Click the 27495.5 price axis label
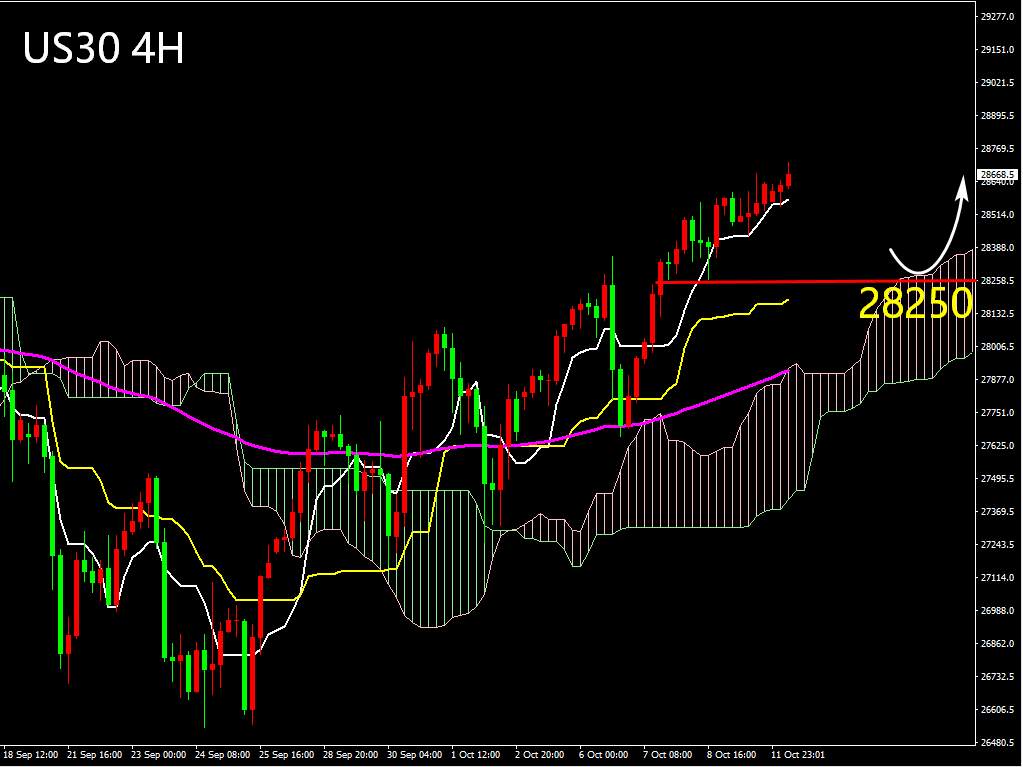1023x767 pixels. (998, 479)
